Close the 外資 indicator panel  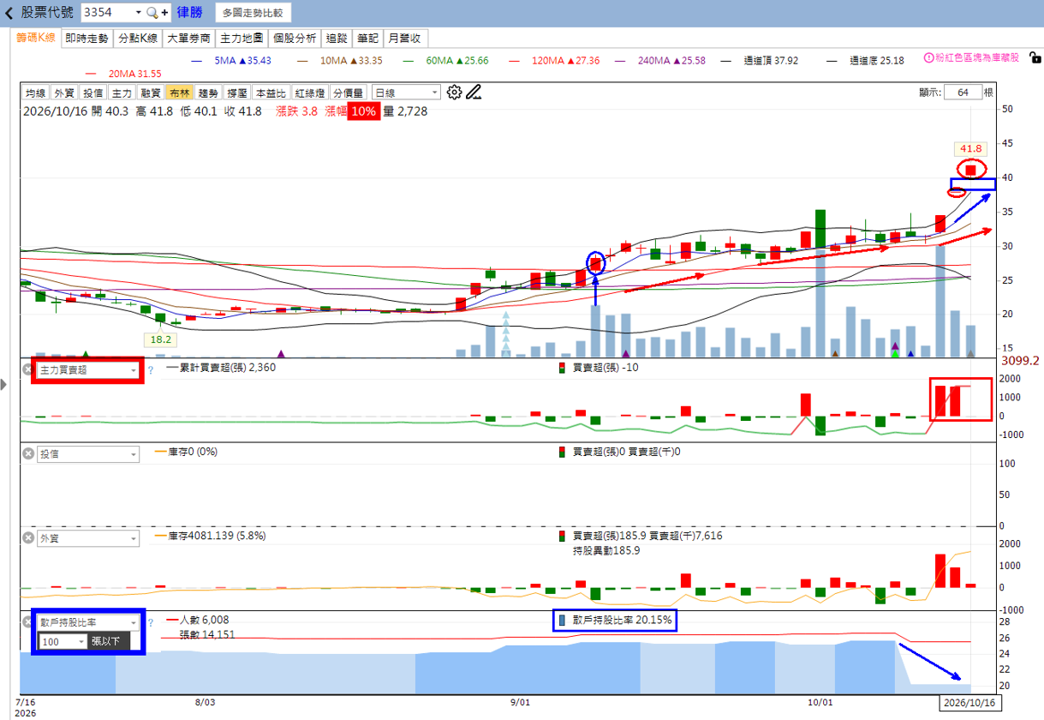point(28,538)
